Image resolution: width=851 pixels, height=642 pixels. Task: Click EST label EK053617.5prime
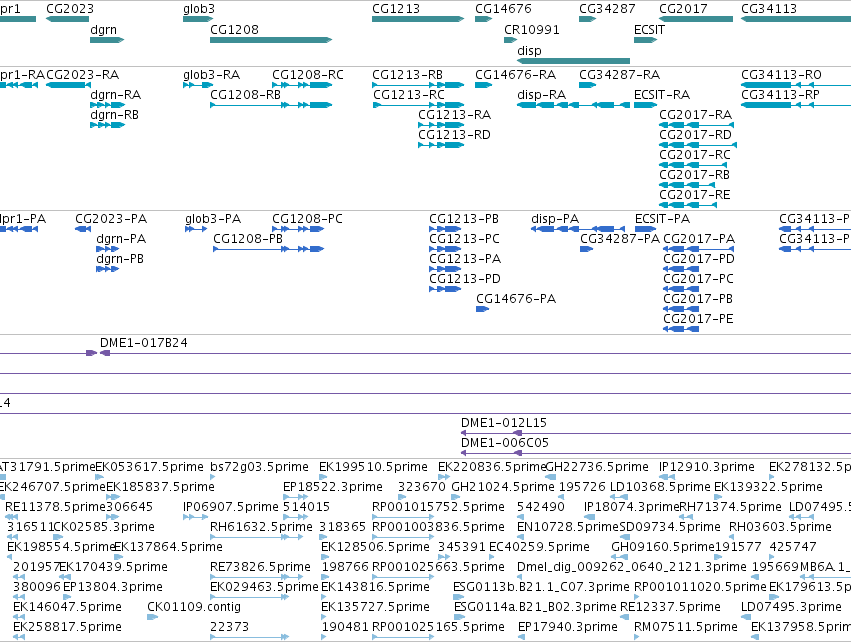pos(150,467)
